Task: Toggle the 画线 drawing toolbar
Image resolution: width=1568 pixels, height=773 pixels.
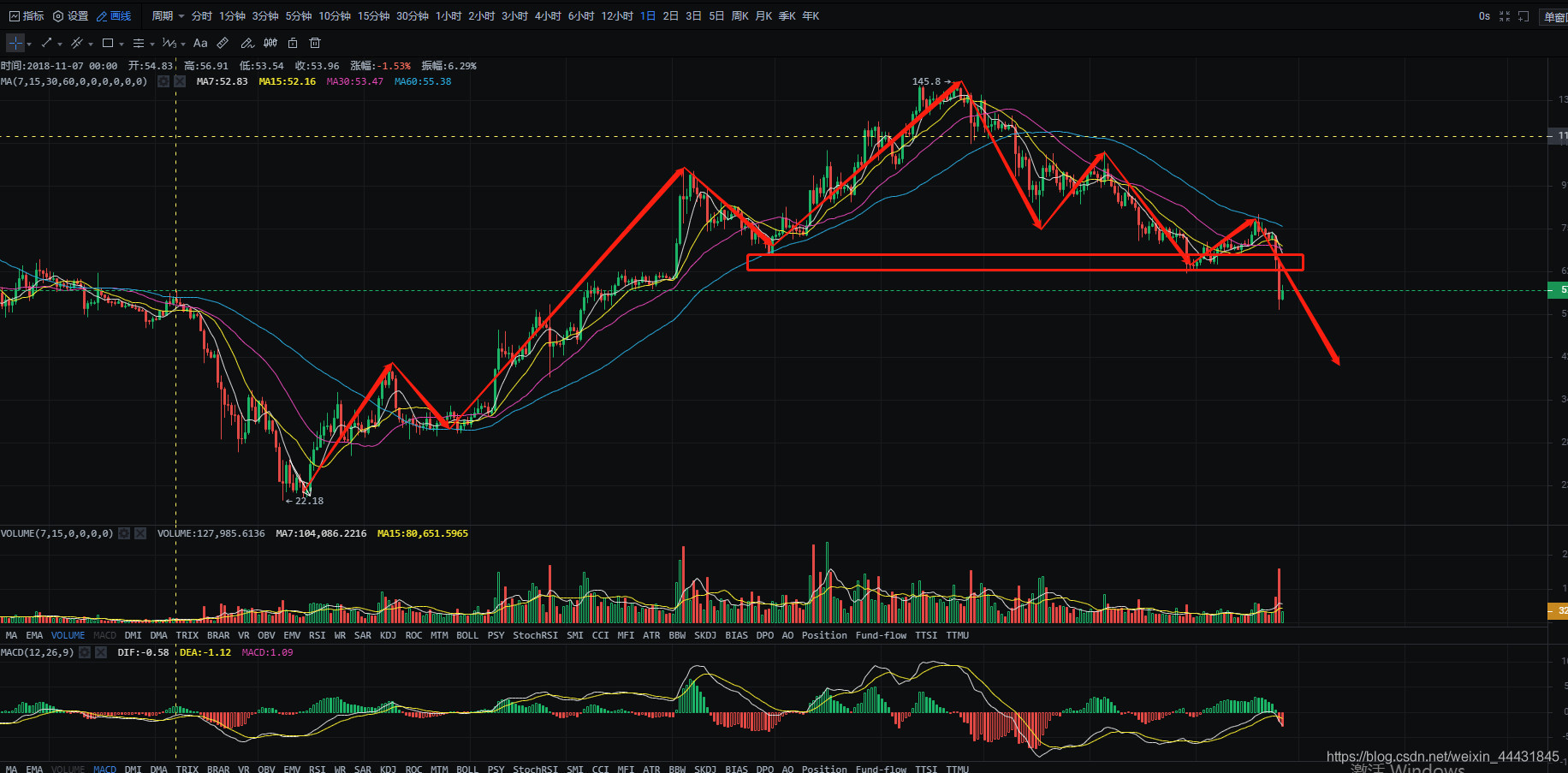Action: 114,16
